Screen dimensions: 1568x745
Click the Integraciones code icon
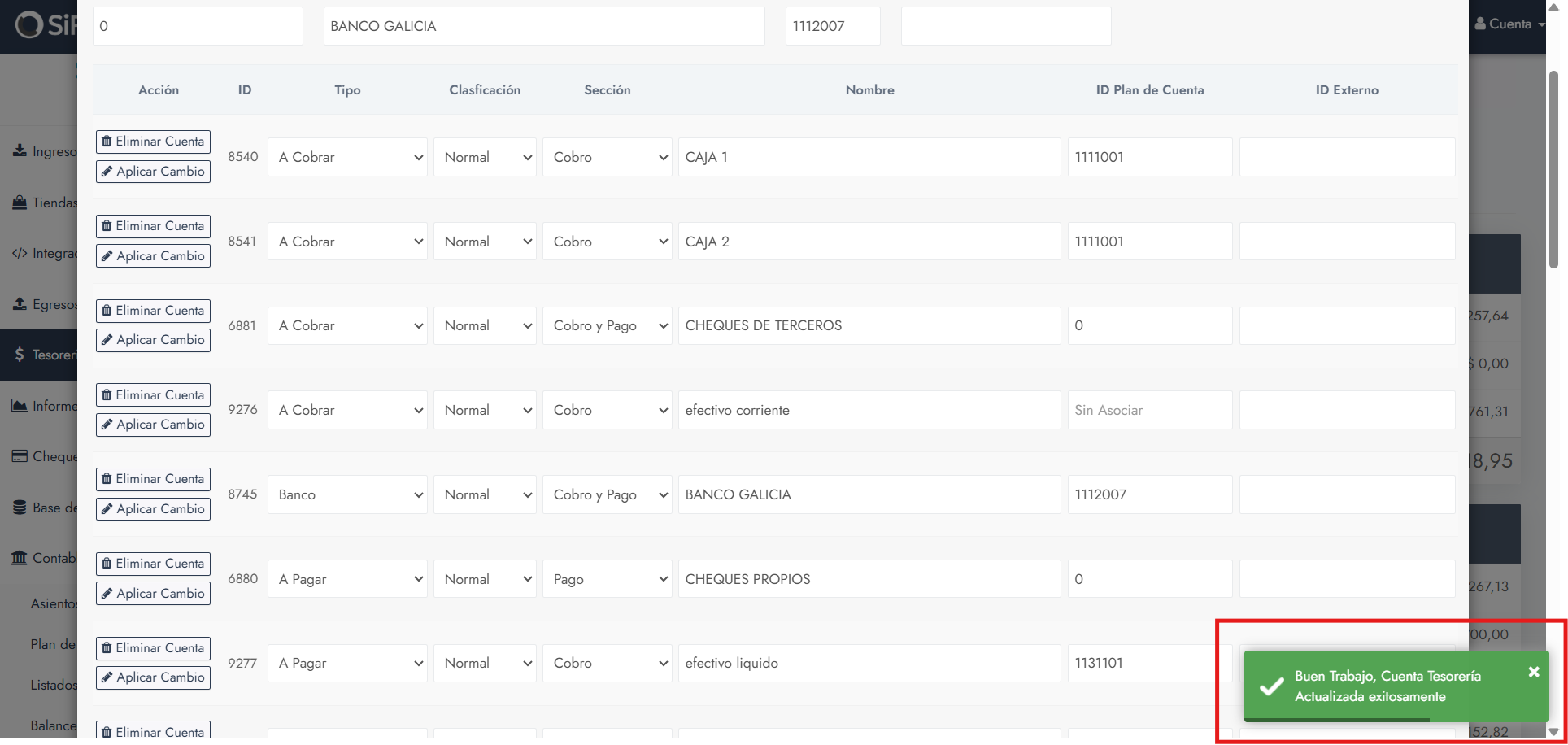[20, 254]
